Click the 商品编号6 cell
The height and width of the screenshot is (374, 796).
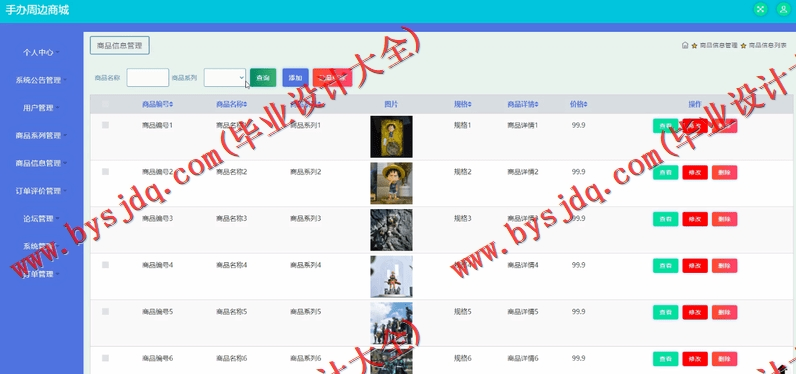(157, 359)
